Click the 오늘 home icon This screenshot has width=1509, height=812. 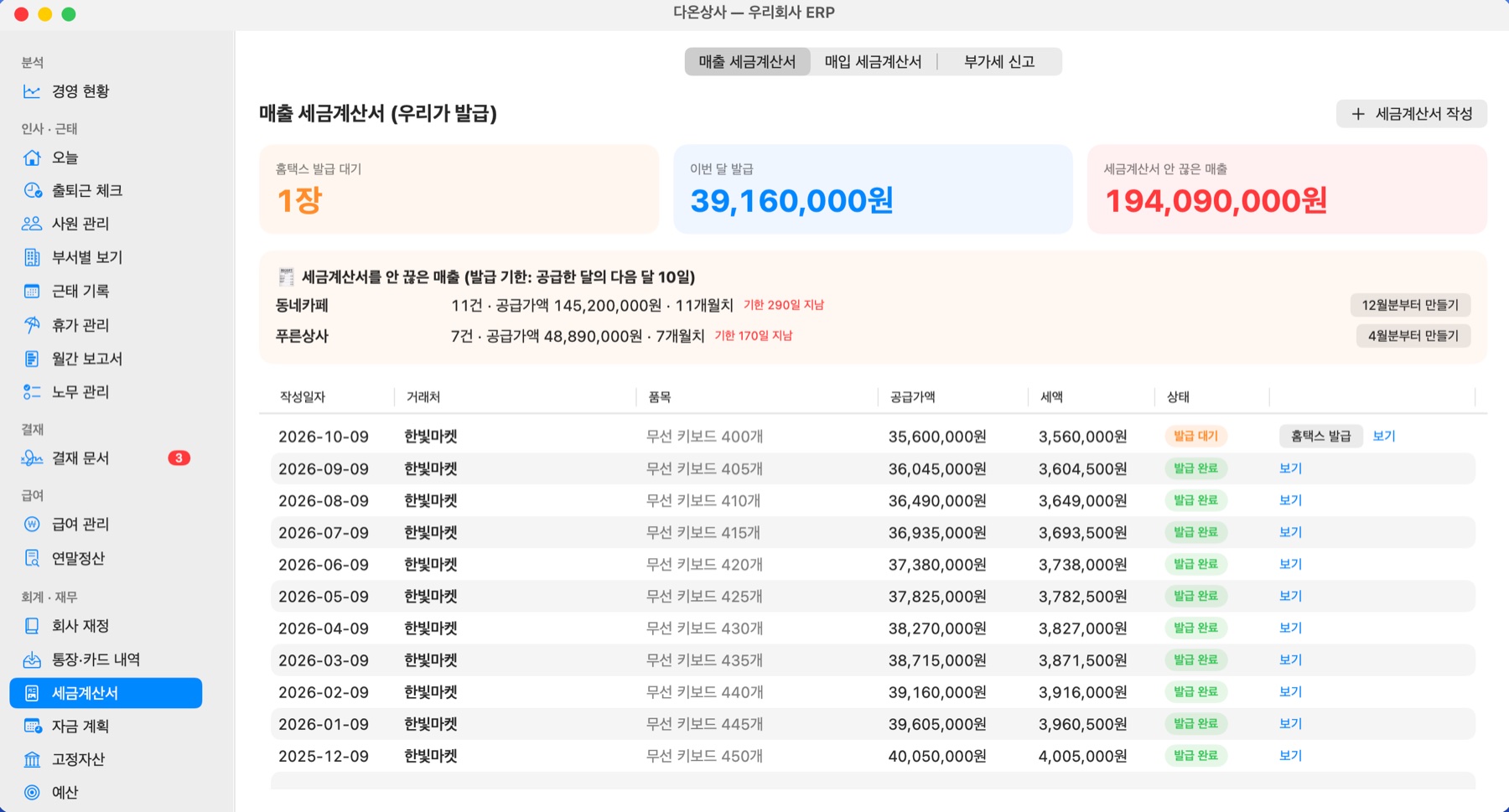[x=32, y=158]
